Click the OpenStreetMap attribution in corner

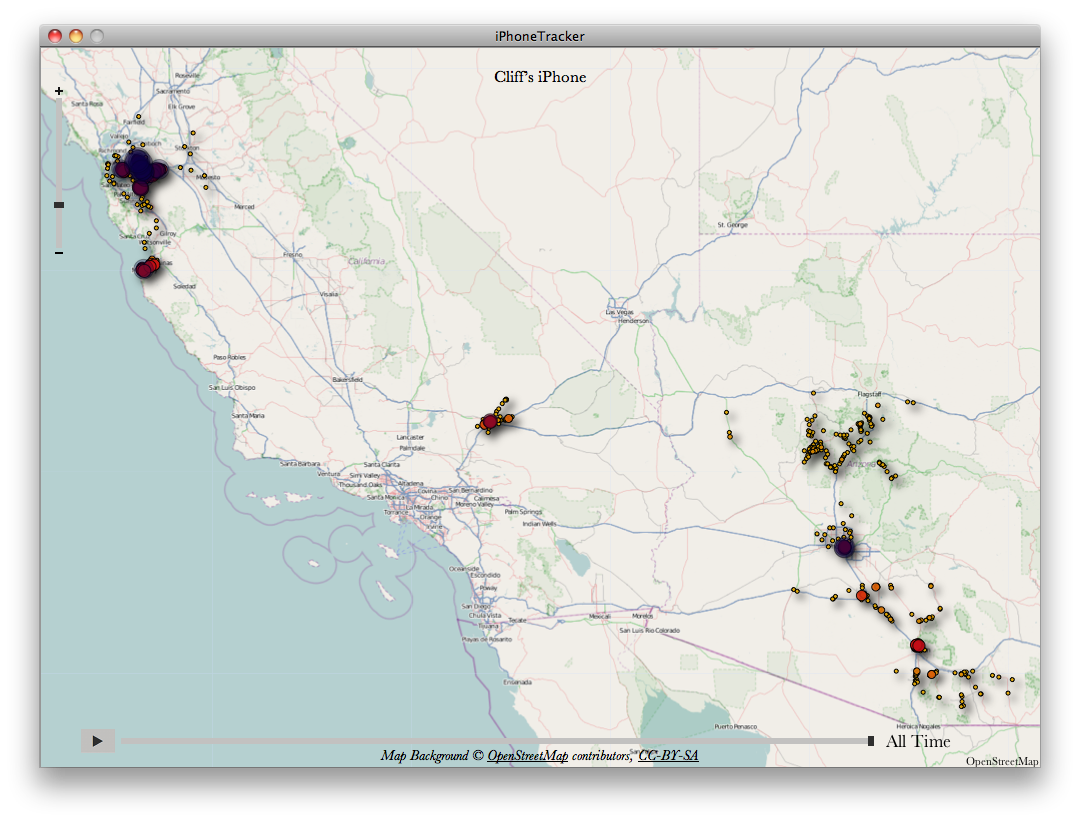[1001, 761]
